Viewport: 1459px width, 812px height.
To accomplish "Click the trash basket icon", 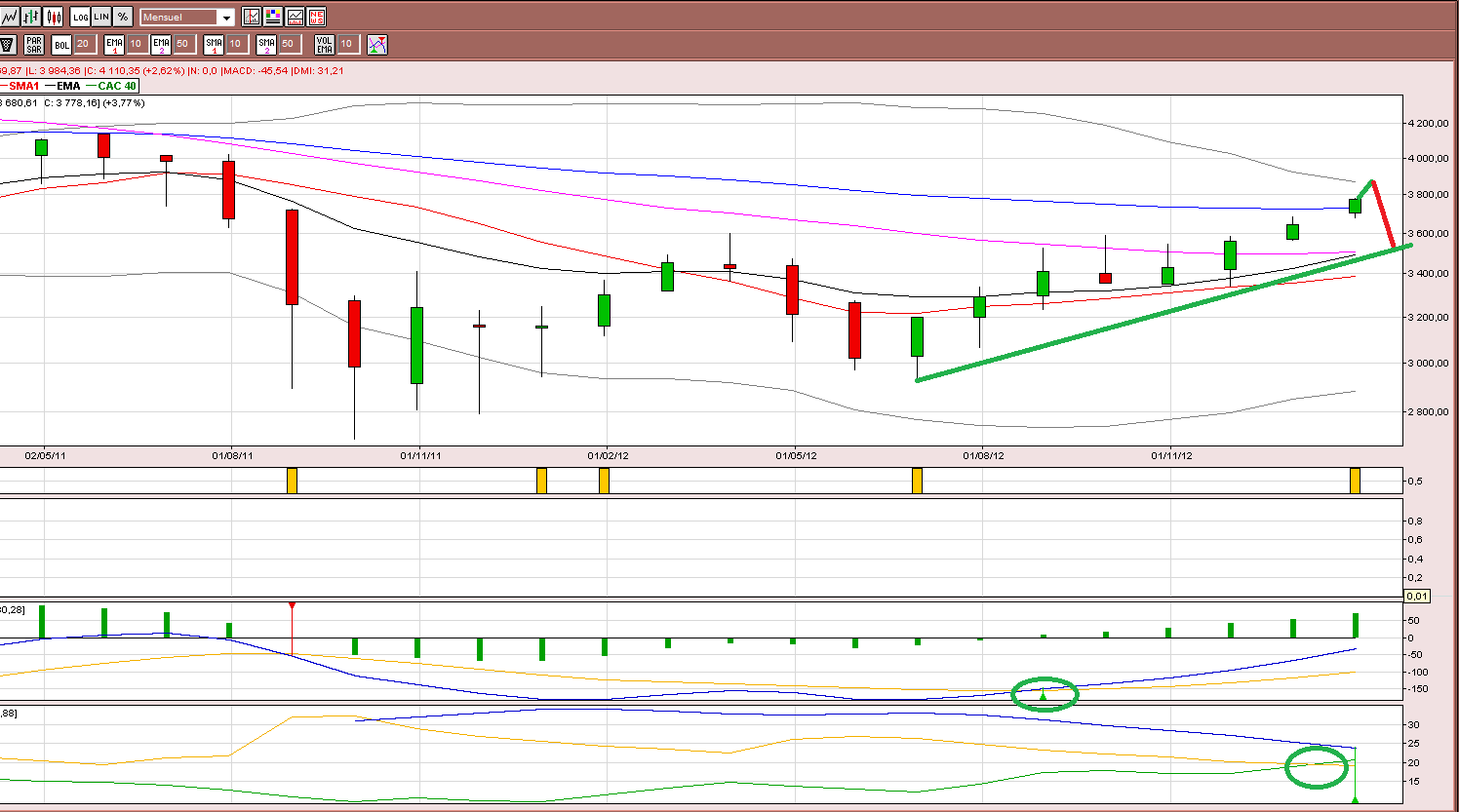I will click(x=8, y=44).
